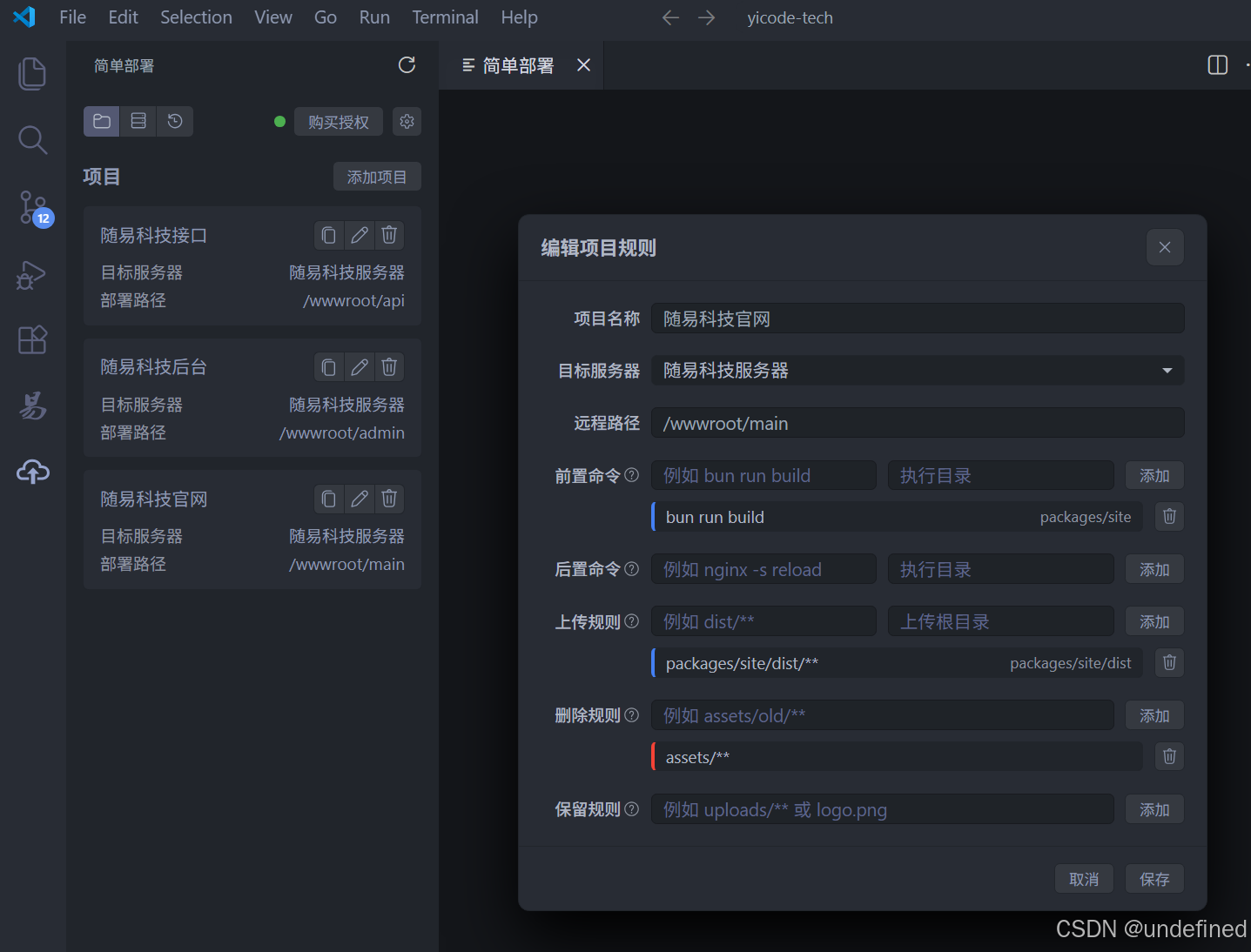The height and width of the screenshot is (952, 1251).
Task: Focus the 后置命令 执行目录 input
Action: pyautogui.click(x=1001, y=569)
